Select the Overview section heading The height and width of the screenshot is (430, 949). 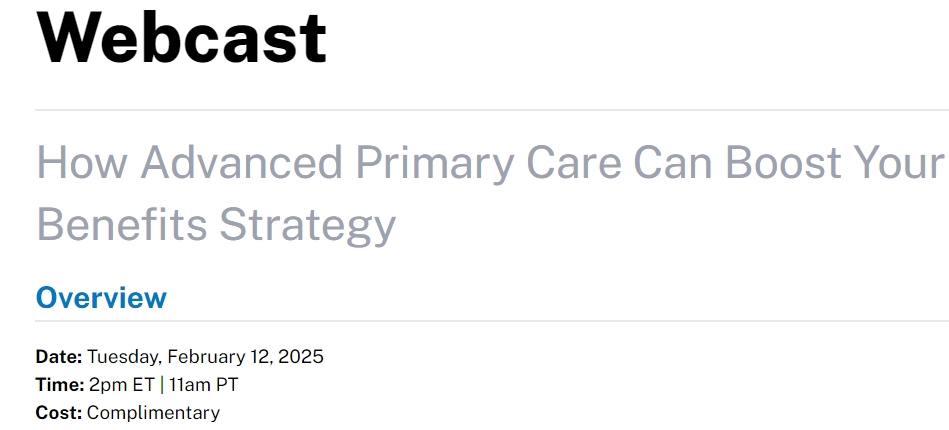(x=101, y=298)
